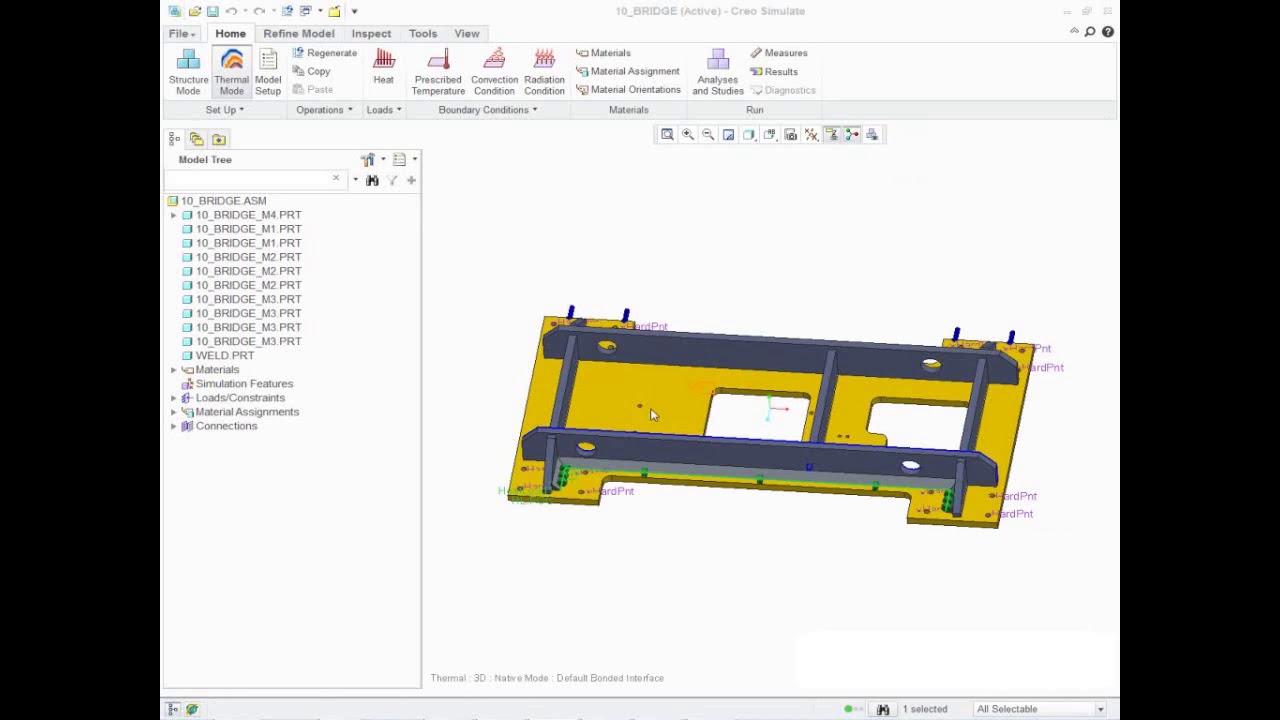Click the Material Assignment button
The width and height of the screenshot is (1280, 720).
(x=627, y=71)
